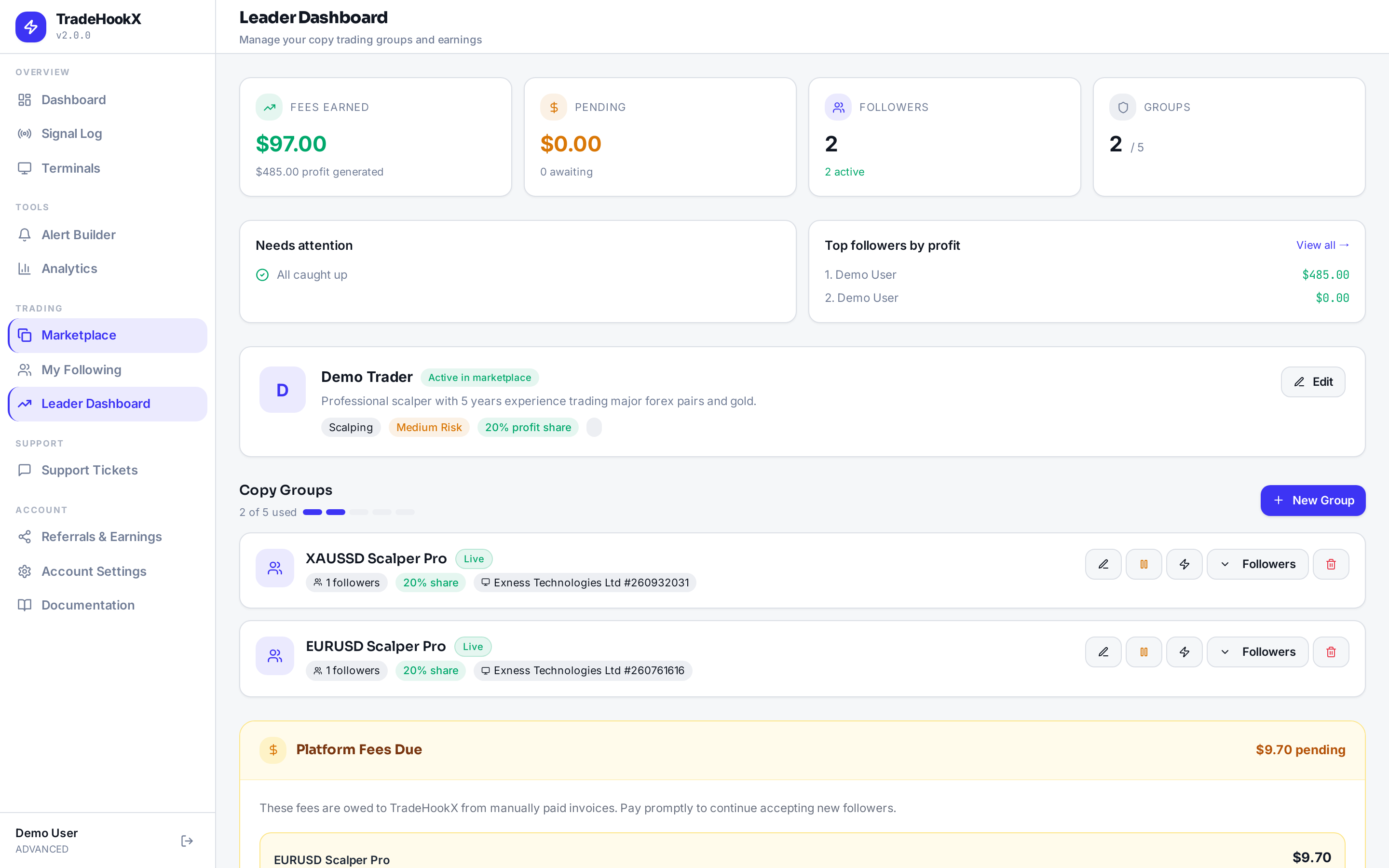Pause the XAUSSD Scalper Pro group
Viewport: 1389px width, 868px height.
click(1144, 564)
